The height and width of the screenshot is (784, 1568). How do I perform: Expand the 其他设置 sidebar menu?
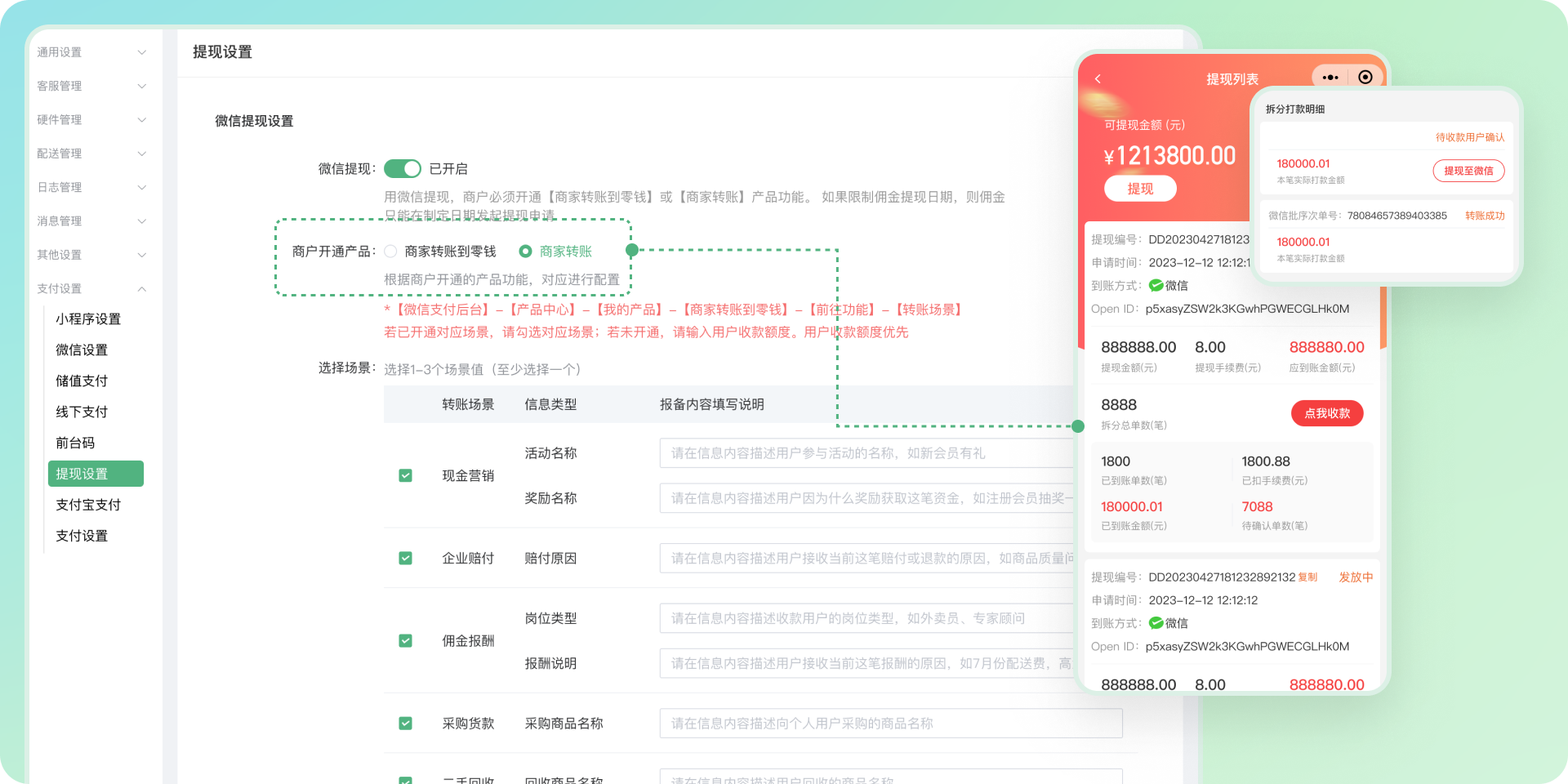[x=91, y=255]
